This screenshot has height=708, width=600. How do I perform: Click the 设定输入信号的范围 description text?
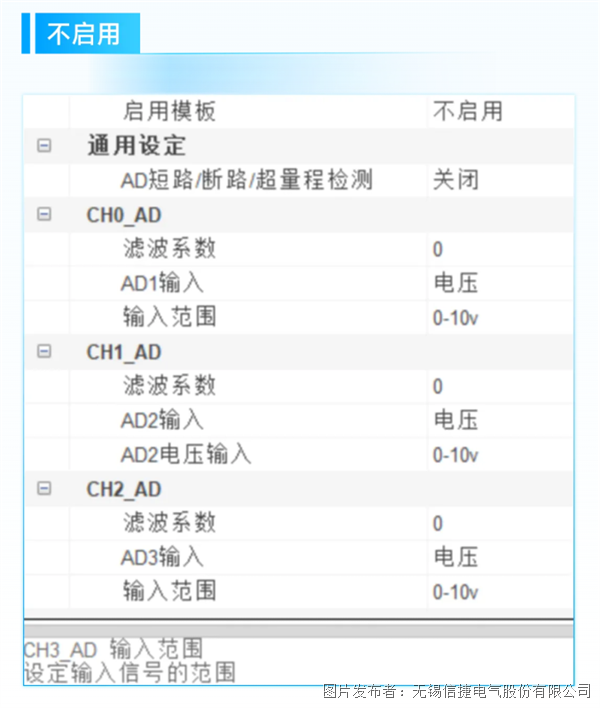click(129, 672)
